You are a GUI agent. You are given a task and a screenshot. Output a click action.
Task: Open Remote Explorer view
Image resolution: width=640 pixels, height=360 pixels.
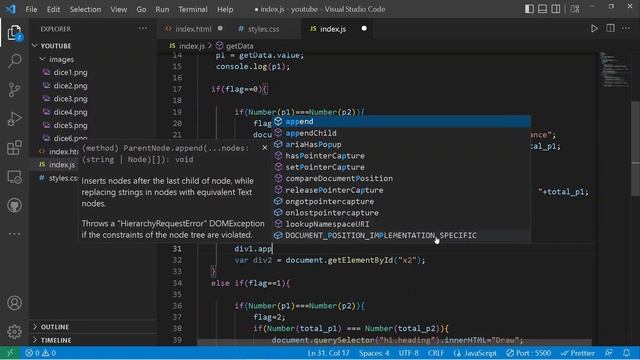tap(14, 177)
